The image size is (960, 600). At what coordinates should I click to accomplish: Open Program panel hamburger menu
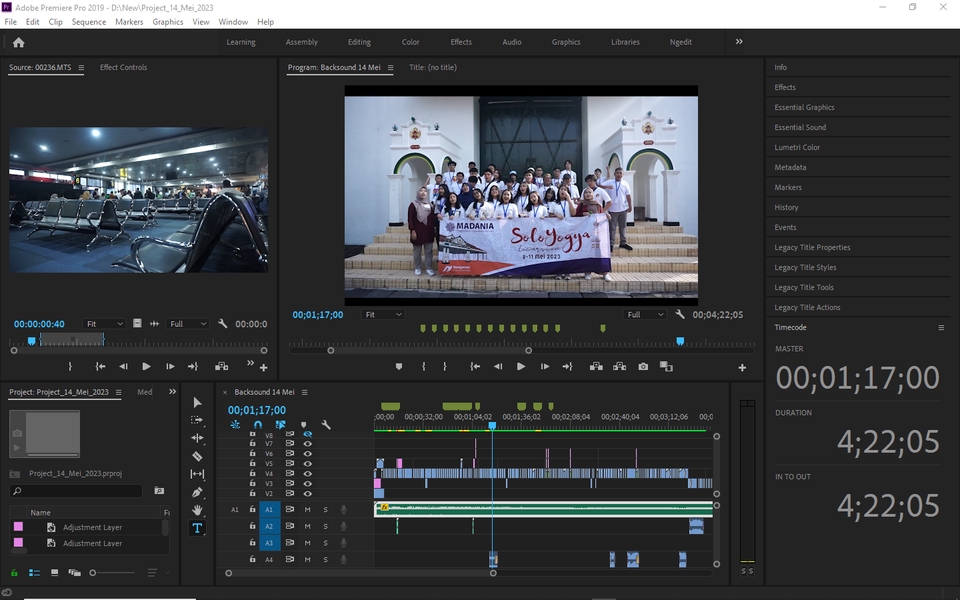click(390, 67)
